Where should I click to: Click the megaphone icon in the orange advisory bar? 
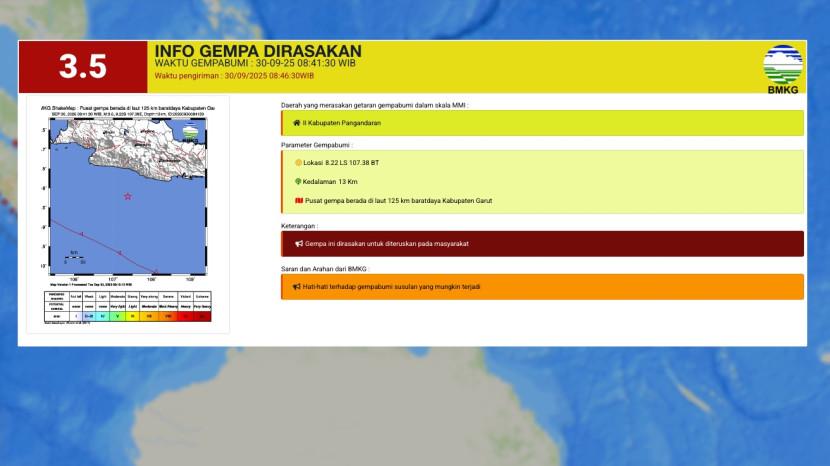click(297, 286)
